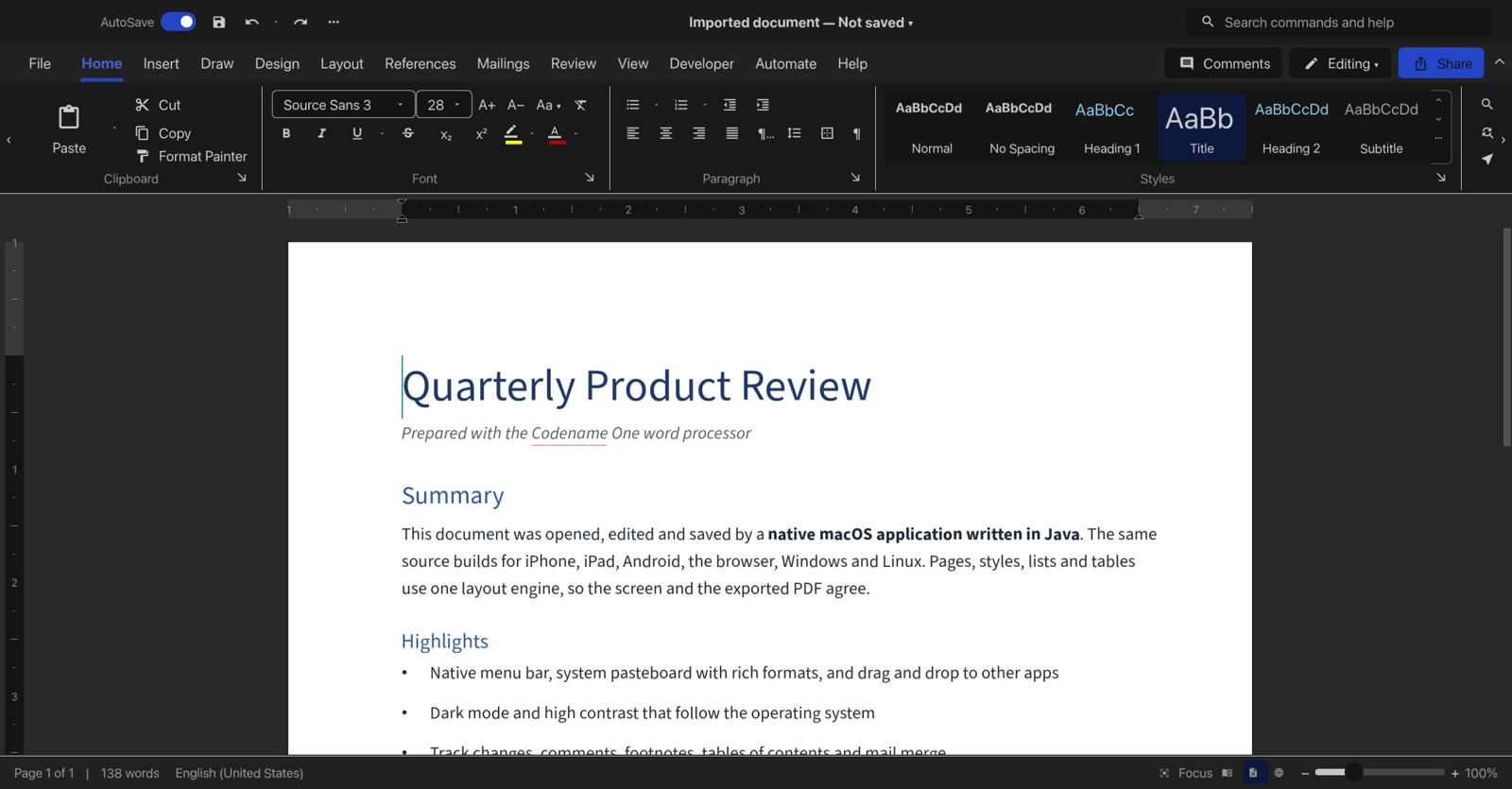Apply the Subtitle style
This screenshot has height=789, width=1512.
click(1381, 127)
